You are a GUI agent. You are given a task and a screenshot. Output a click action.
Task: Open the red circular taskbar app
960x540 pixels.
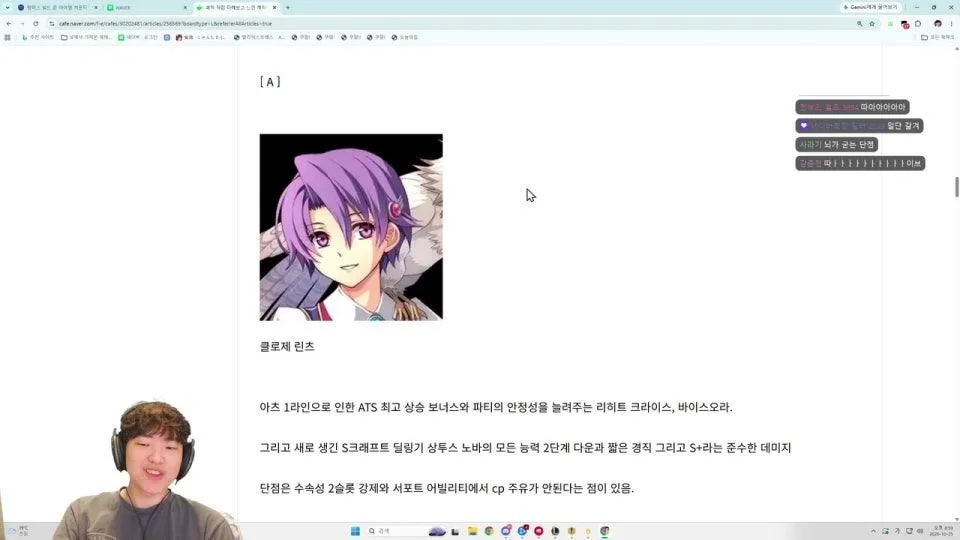pos(539,531)
